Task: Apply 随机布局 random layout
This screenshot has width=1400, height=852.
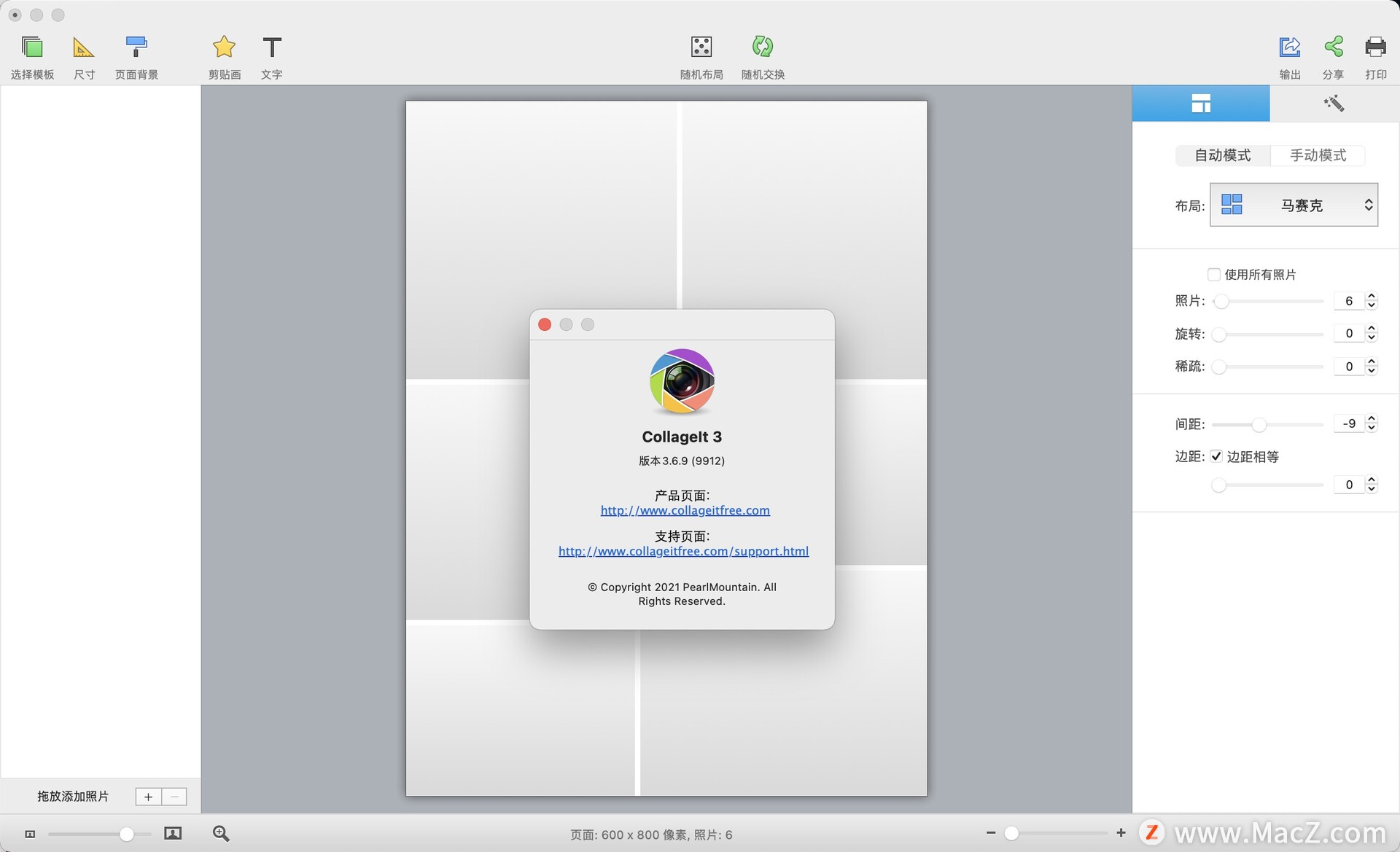Action: 701,57
